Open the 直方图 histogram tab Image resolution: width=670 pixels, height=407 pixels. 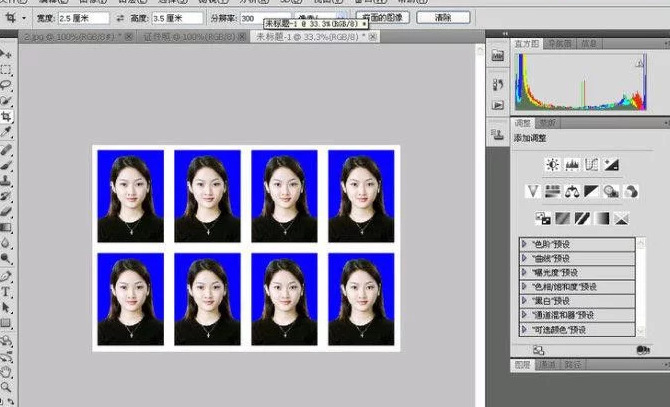526,44
